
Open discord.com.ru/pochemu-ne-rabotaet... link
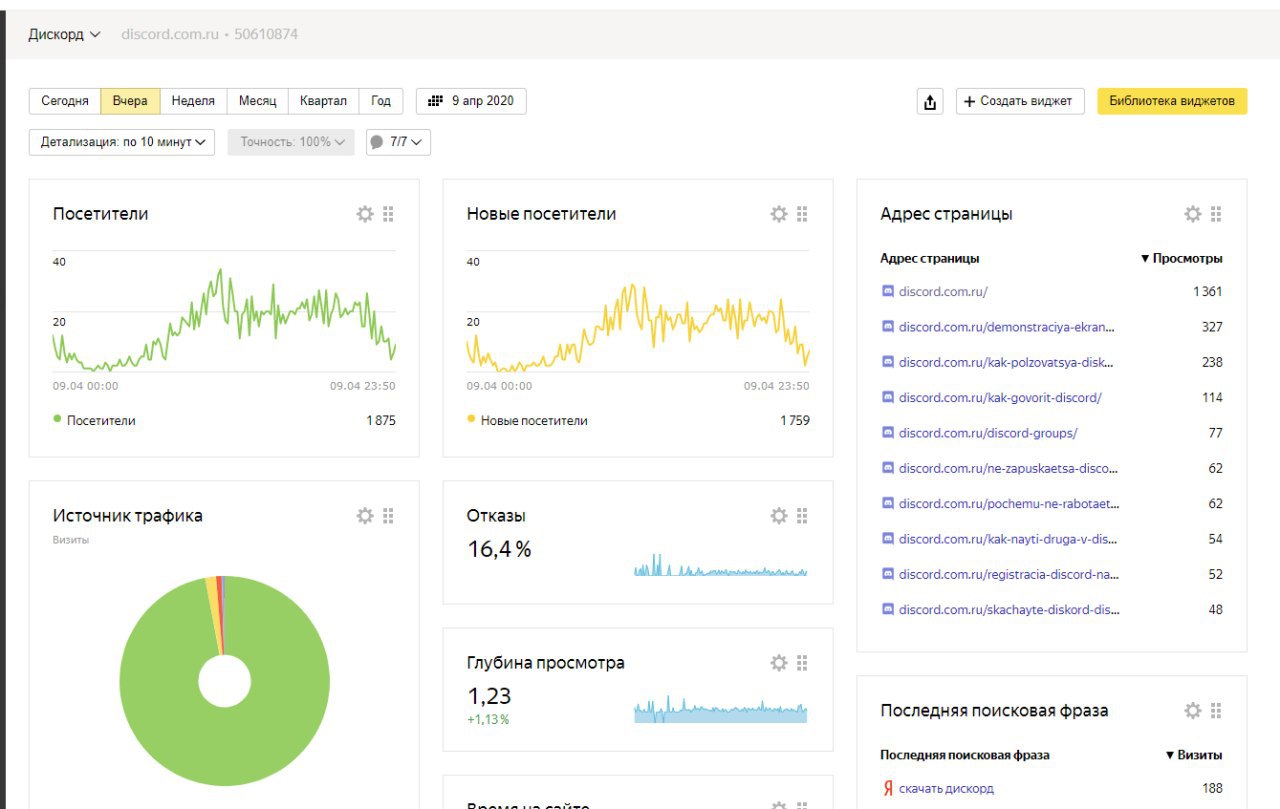(x=1009, y=504)
